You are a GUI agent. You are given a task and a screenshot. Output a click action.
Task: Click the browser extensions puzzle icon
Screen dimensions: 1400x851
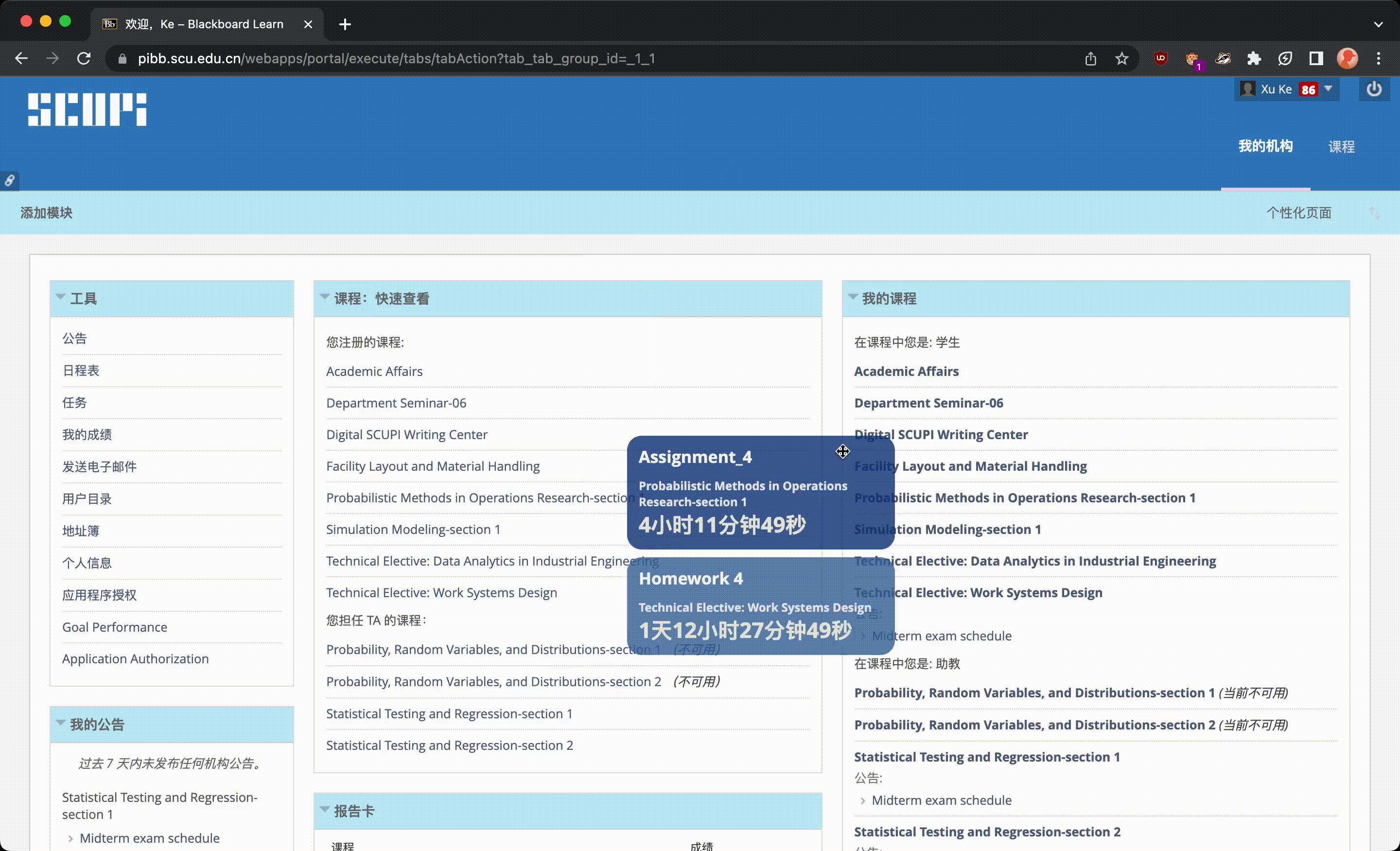tap(1255, 58)
